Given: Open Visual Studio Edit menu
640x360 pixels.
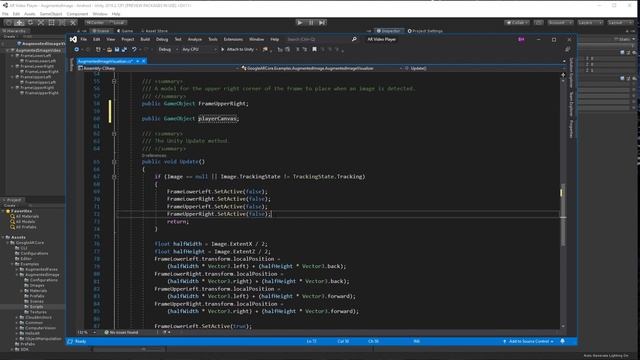Looking at the screenshot, I should click(97, 39).
